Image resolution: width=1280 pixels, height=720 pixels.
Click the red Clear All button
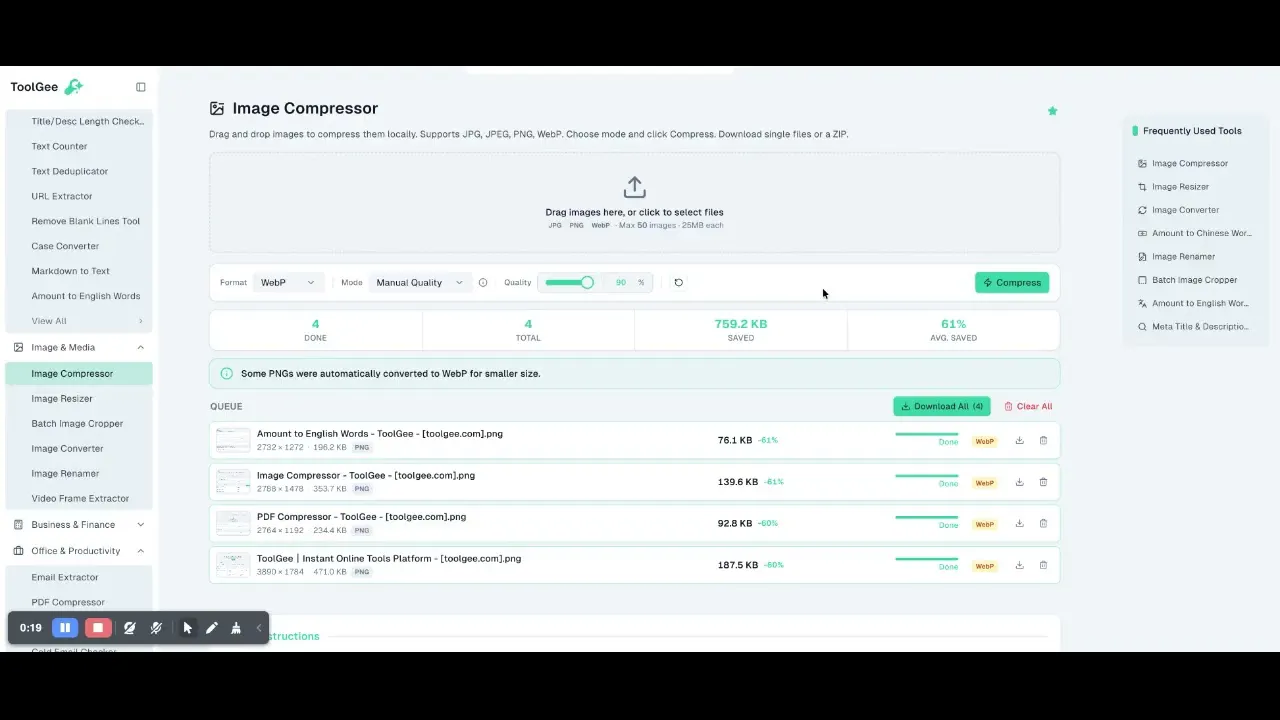click(x=1028, y=406)
